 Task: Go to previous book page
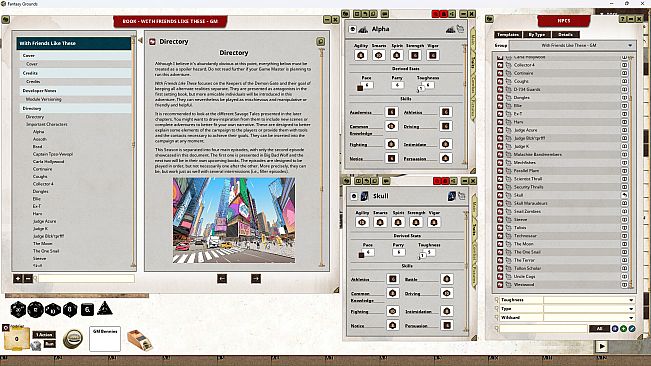[x=222, y=279]
